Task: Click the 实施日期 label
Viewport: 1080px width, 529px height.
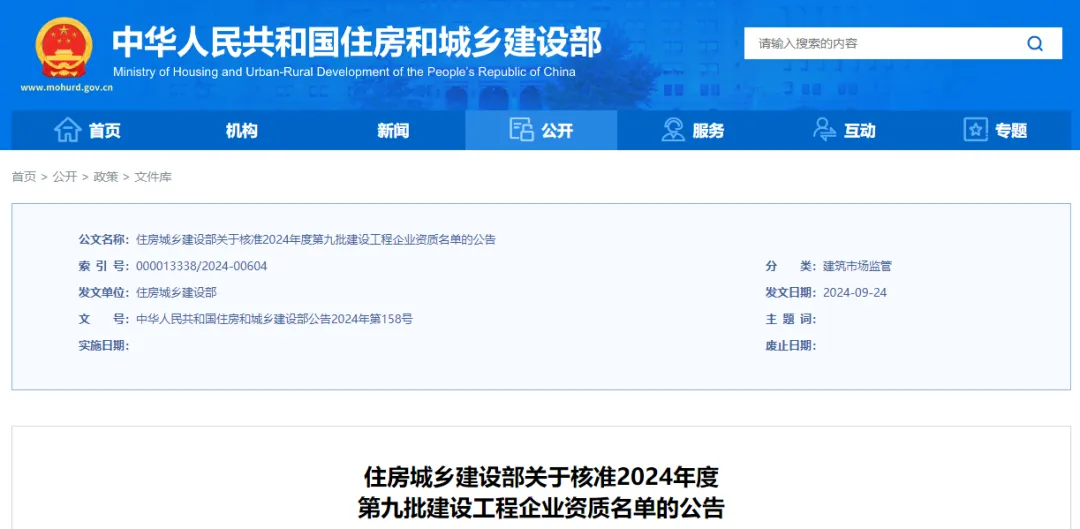Action: pyautogui.click(x=104, y=346)
